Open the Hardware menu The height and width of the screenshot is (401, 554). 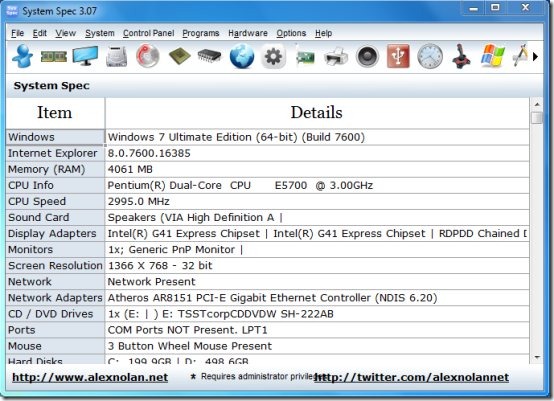pyautogui.click(x=248, y=33)
